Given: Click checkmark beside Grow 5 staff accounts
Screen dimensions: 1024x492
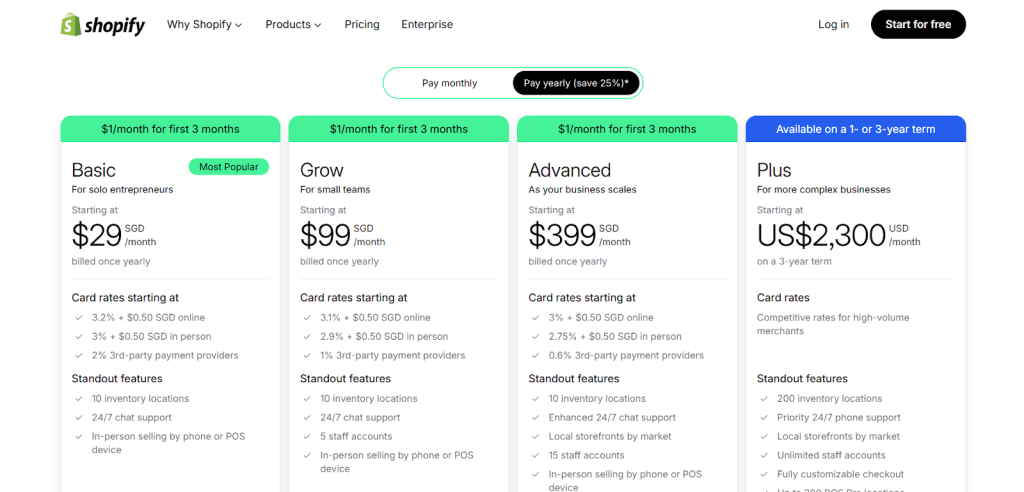Looking at the screenshot, I should (x=307, y=437).
